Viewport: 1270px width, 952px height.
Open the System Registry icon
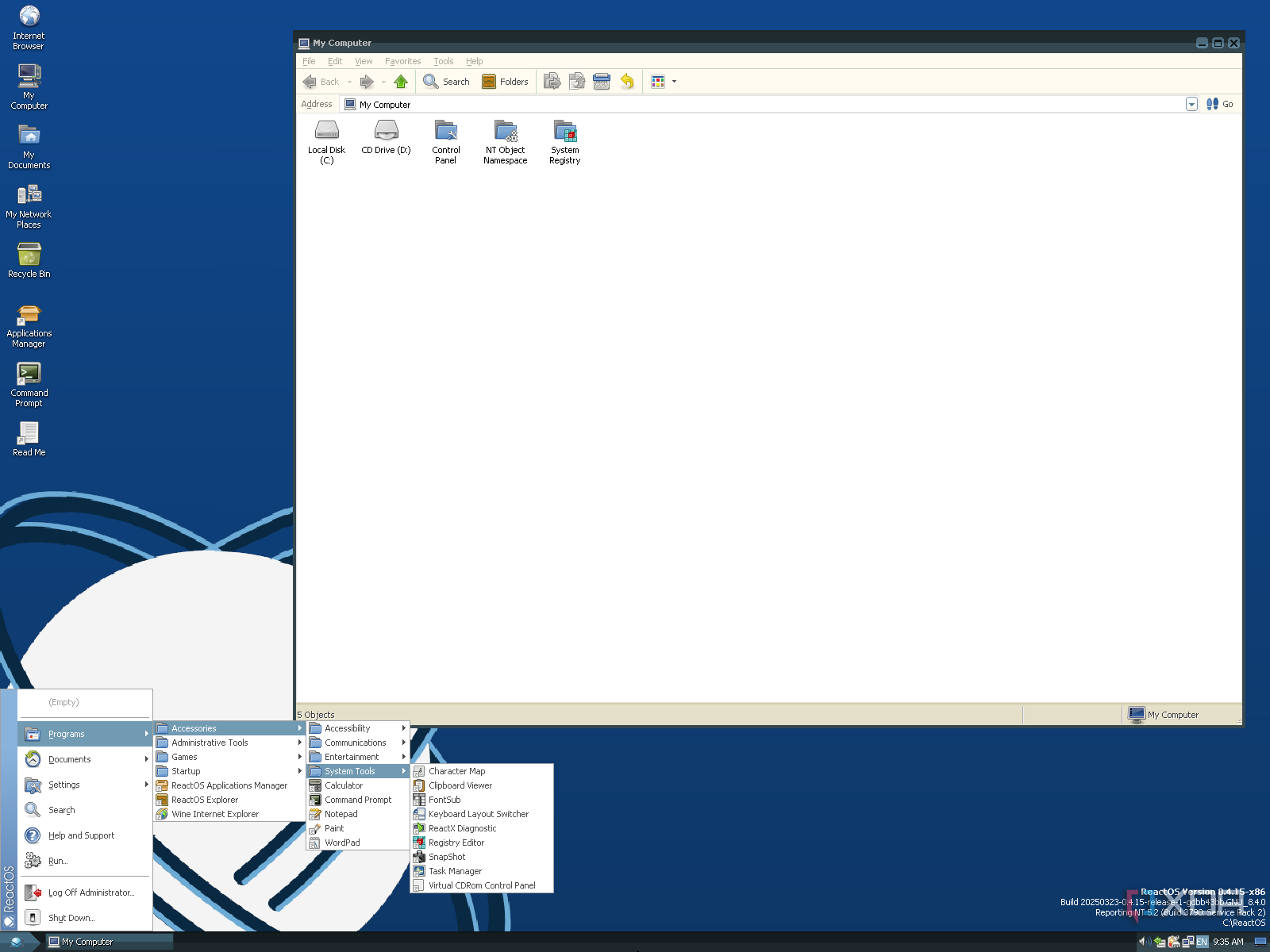[x=564, y=141]
